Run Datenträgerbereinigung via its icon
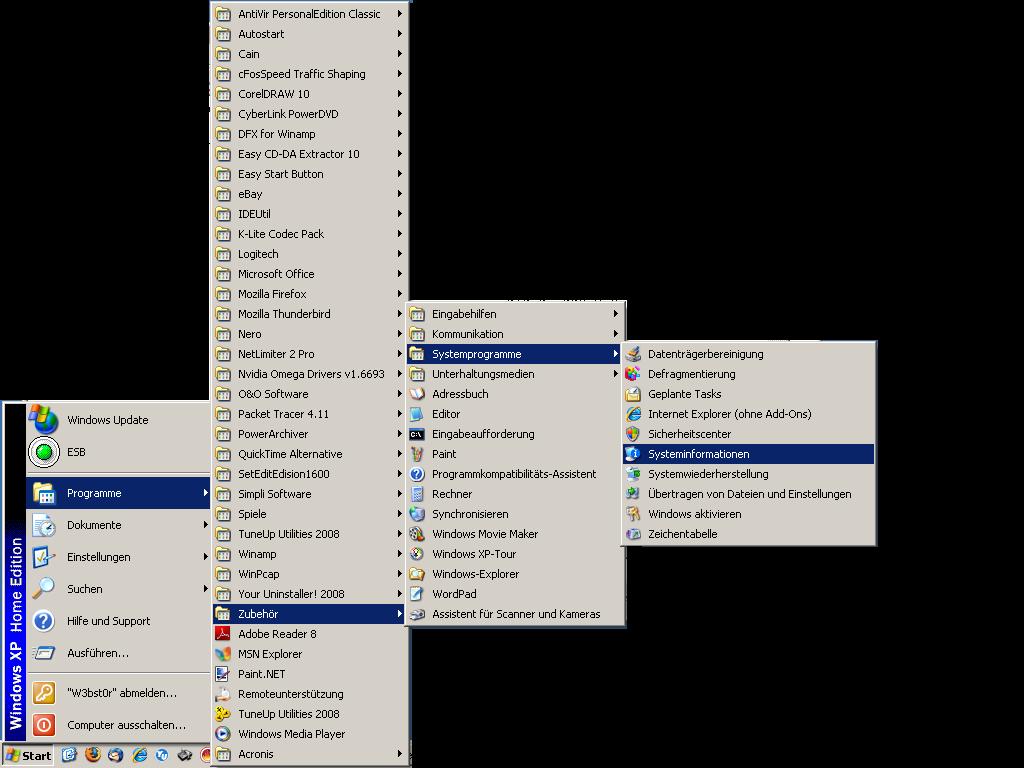Screen dimensions: 1024x768 coord(633,354)
